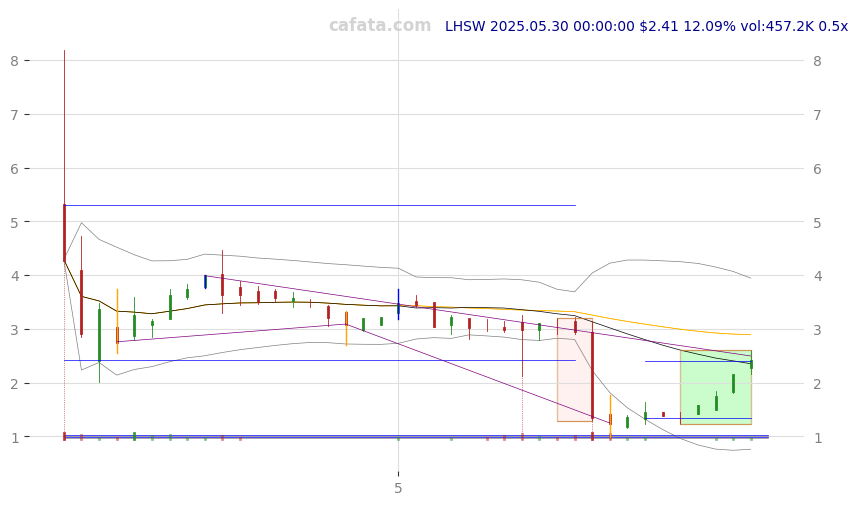
Task: Select label 1 on right price axis
Action: click(818, 438)
